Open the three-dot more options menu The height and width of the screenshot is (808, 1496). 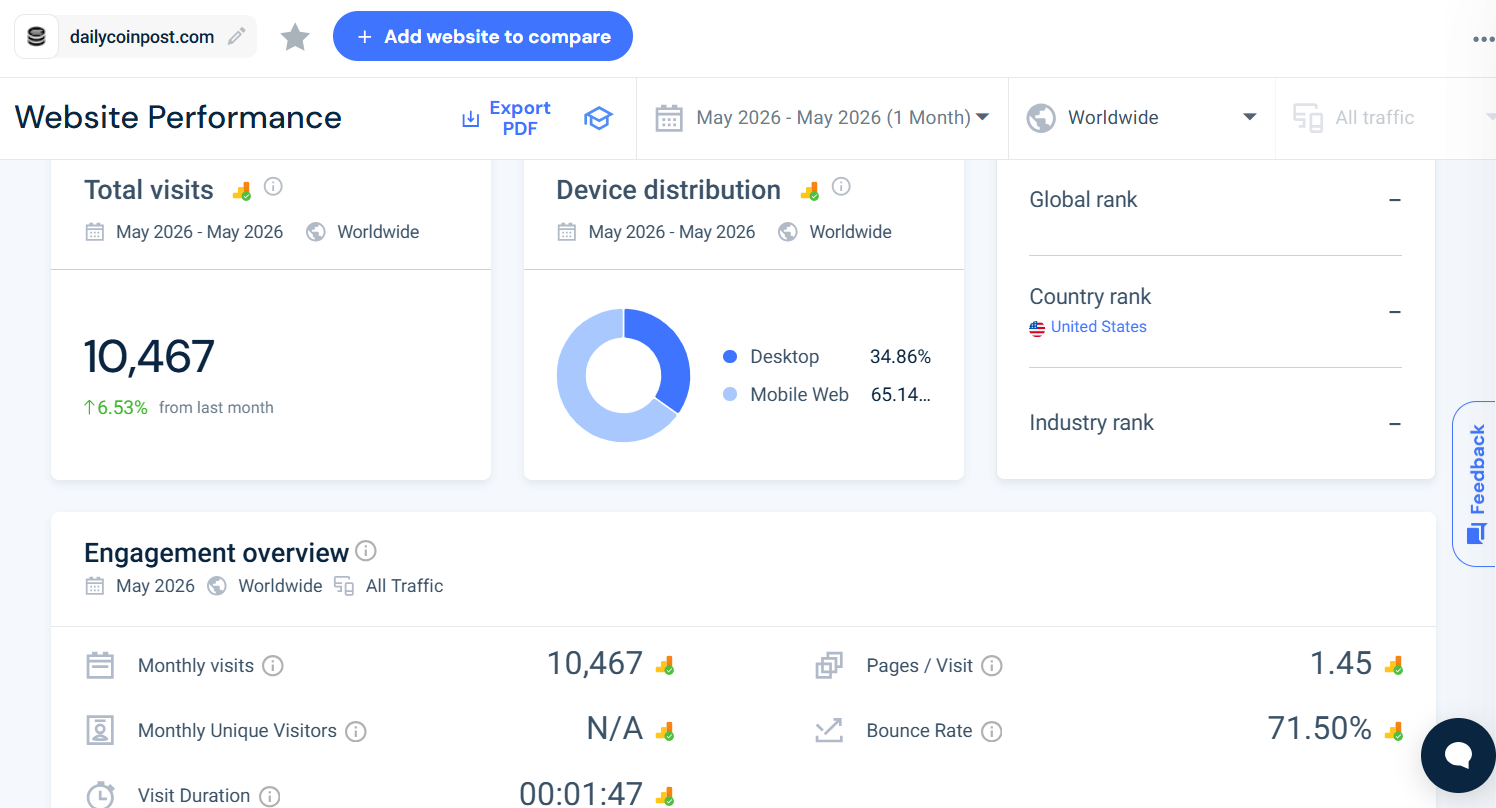[x=1483, y=40]
